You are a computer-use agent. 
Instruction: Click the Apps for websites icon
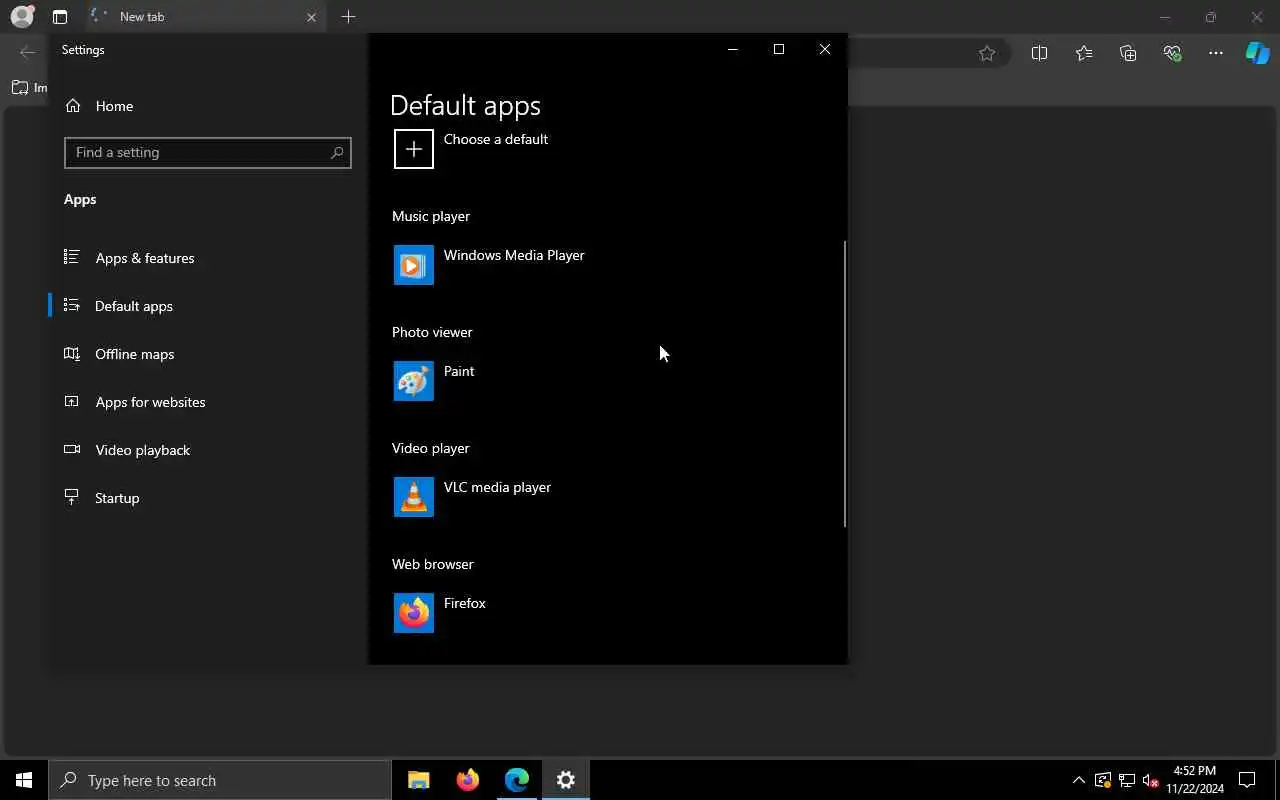(71, 401)
